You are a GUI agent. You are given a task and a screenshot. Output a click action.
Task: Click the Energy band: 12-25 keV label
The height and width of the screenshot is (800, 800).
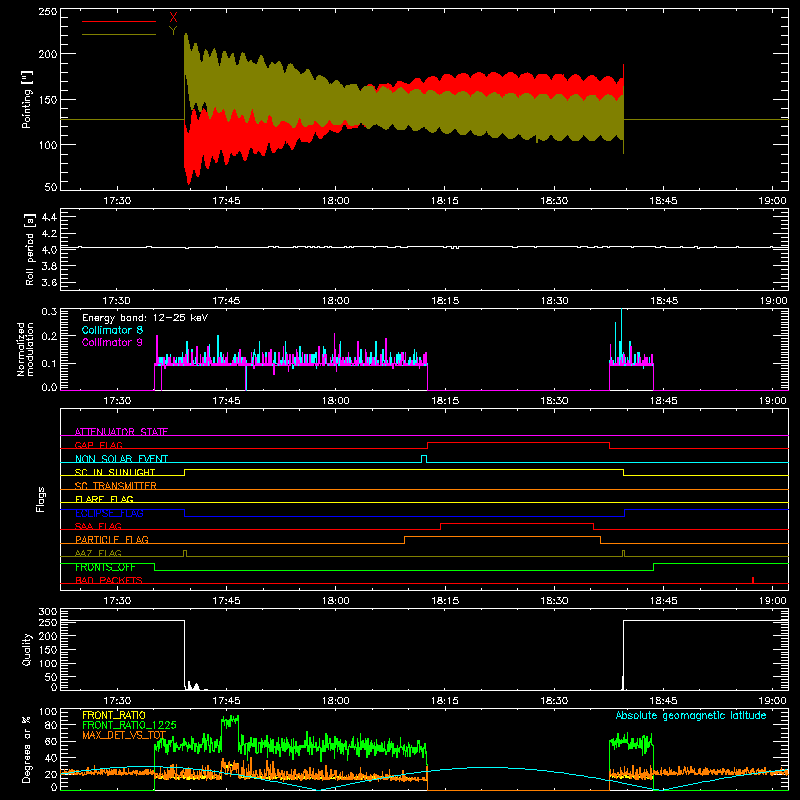tap(145, 318)
